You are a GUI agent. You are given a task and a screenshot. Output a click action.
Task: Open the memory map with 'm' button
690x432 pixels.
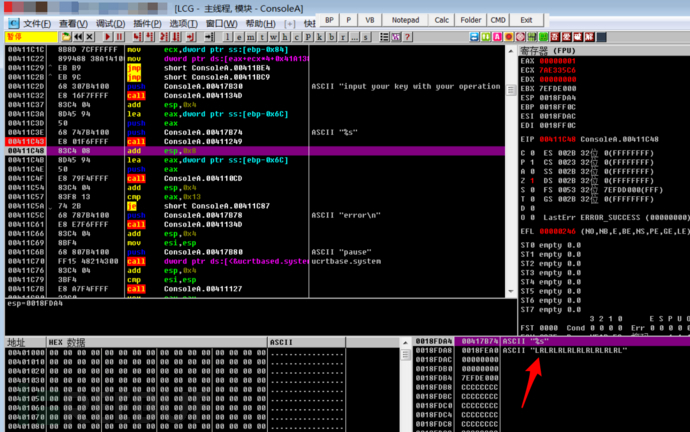(250, 36)
